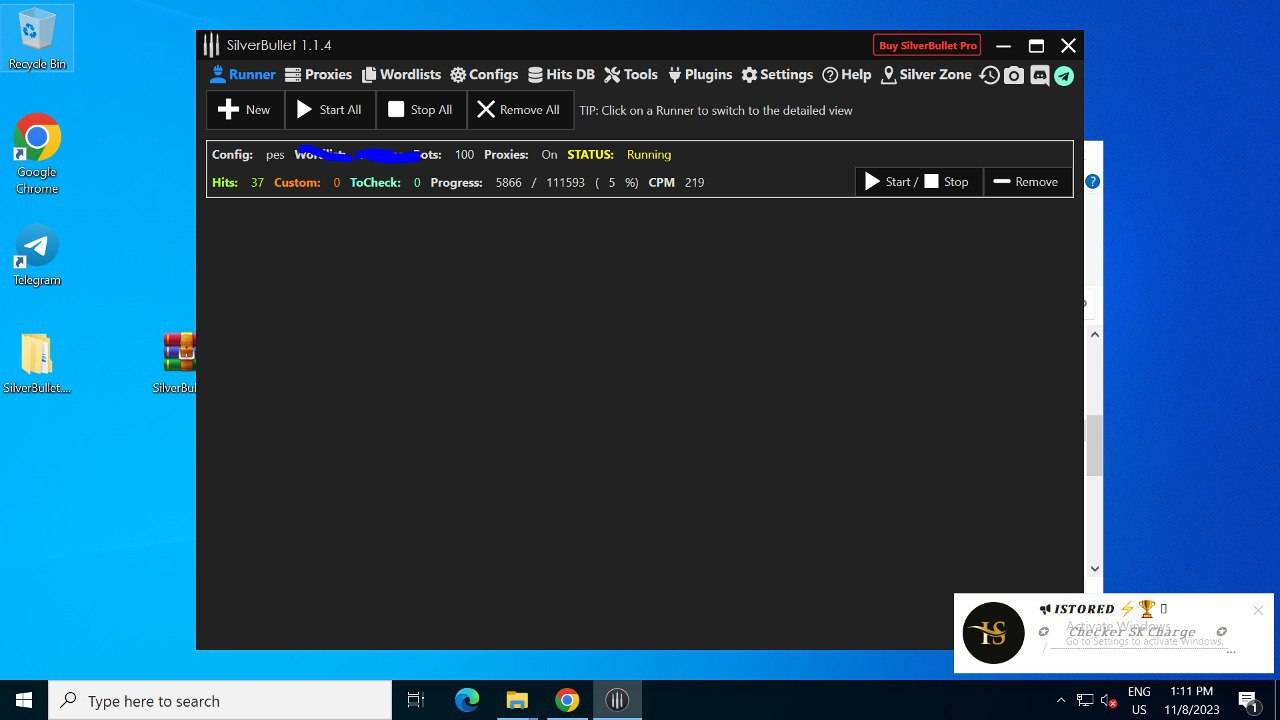Open the Silver Zone tab
Screen dimensions: 1280x720
926,75
